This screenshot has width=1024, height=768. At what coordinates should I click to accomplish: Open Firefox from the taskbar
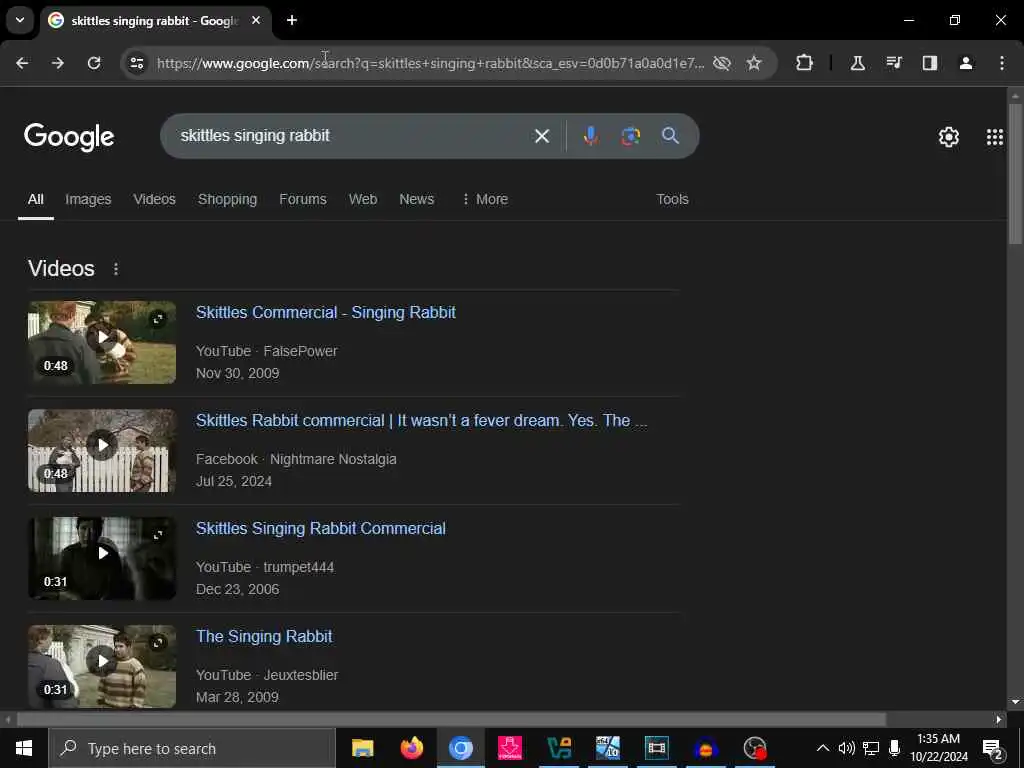(411, 748)
